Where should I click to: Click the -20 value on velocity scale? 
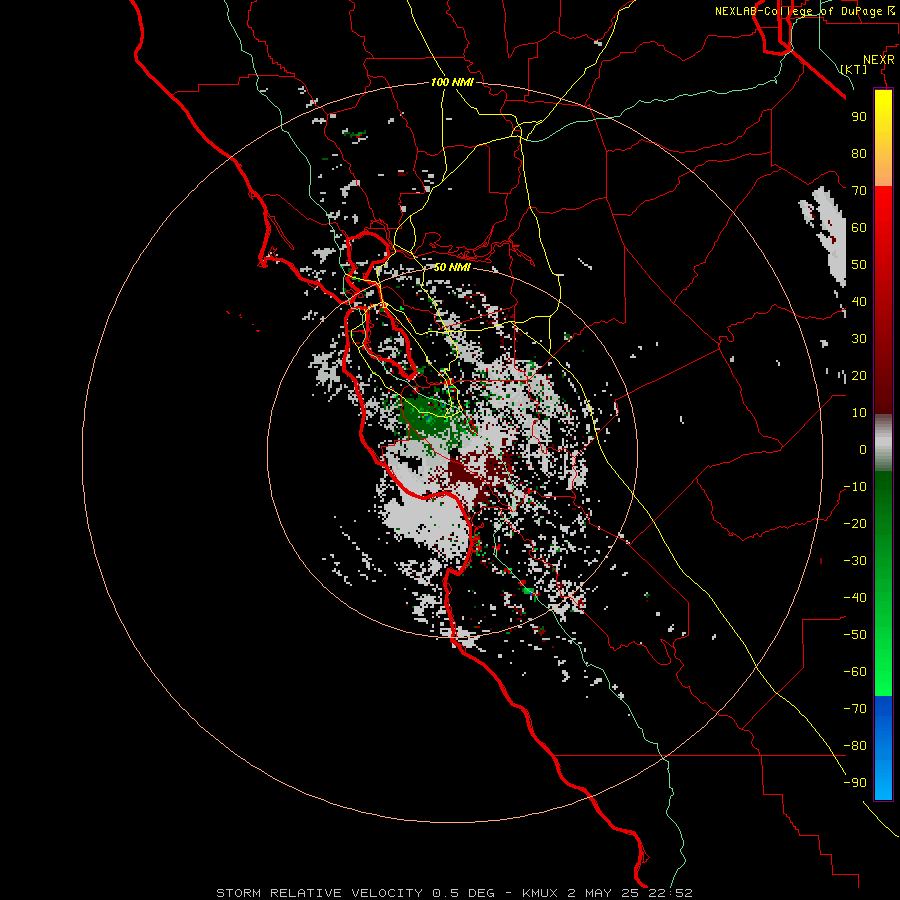point(855,523)
